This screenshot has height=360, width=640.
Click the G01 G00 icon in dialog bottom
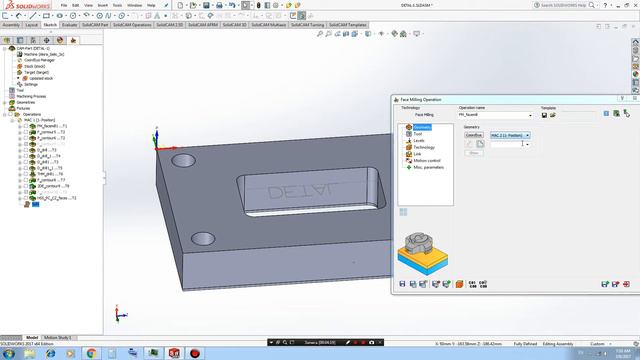pos(472,284)
